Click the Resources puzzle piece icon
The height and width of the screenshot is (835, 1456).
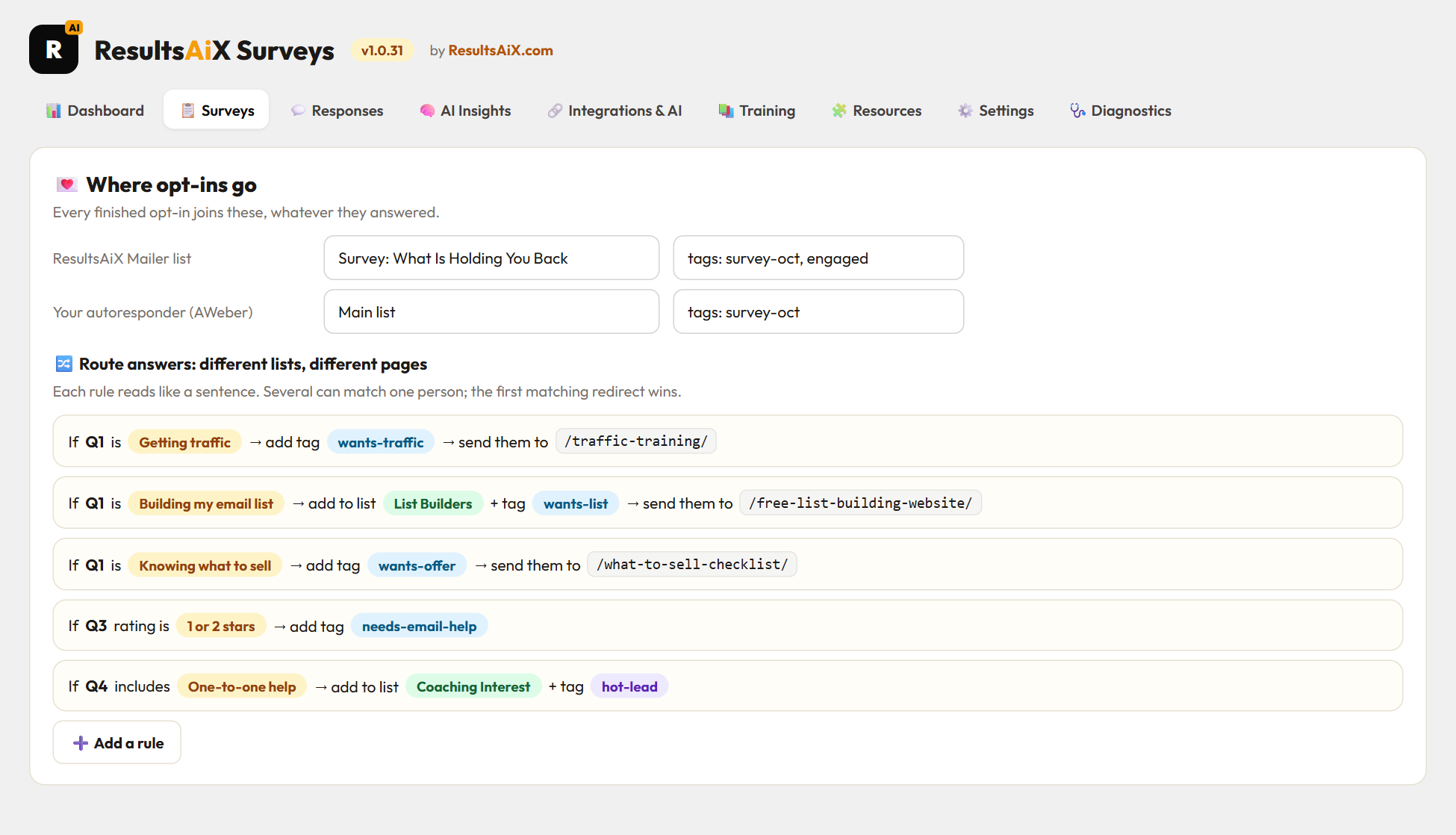pos(839,111)
